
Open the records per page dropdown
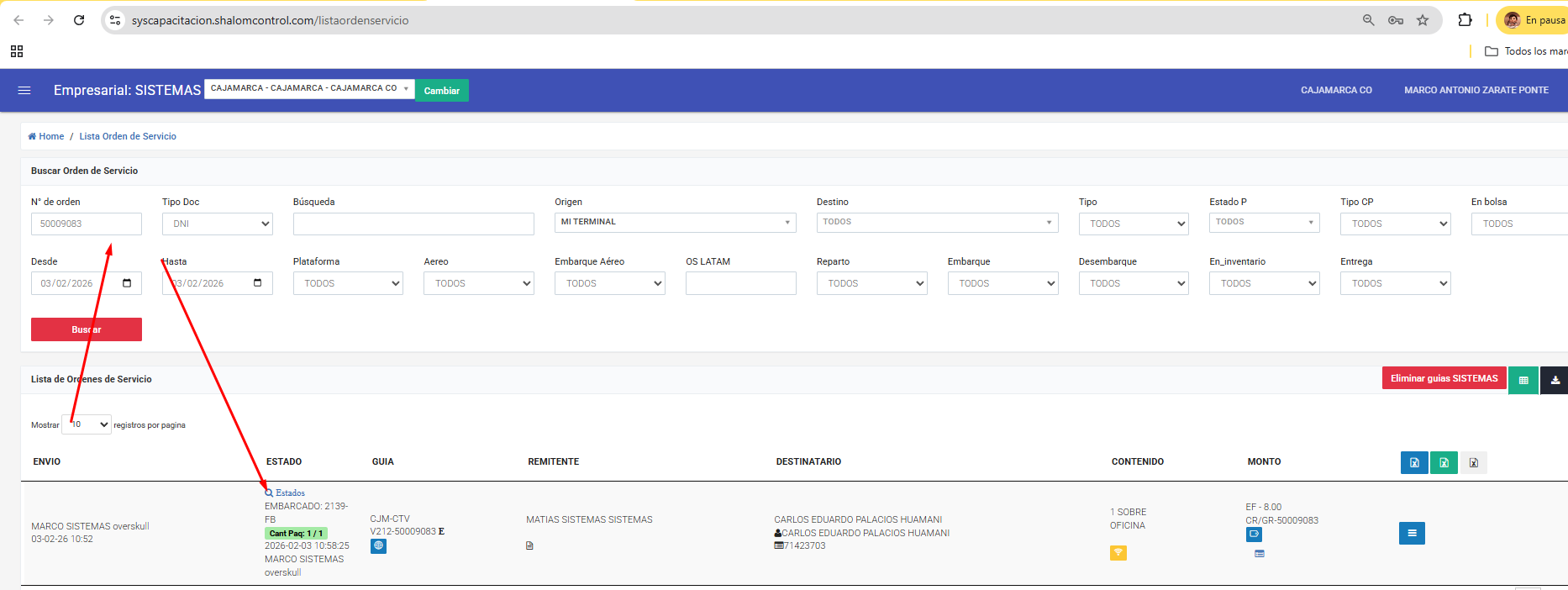87,424
